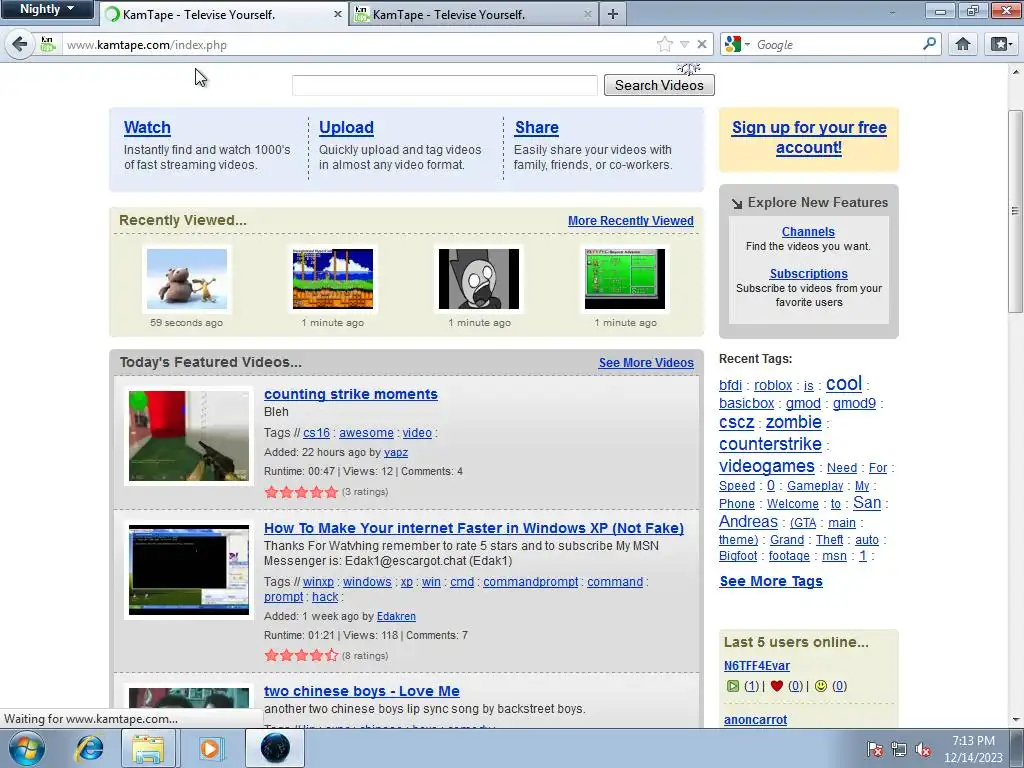
Task: Open uploader vapz profile link
Action: [396, 452]
